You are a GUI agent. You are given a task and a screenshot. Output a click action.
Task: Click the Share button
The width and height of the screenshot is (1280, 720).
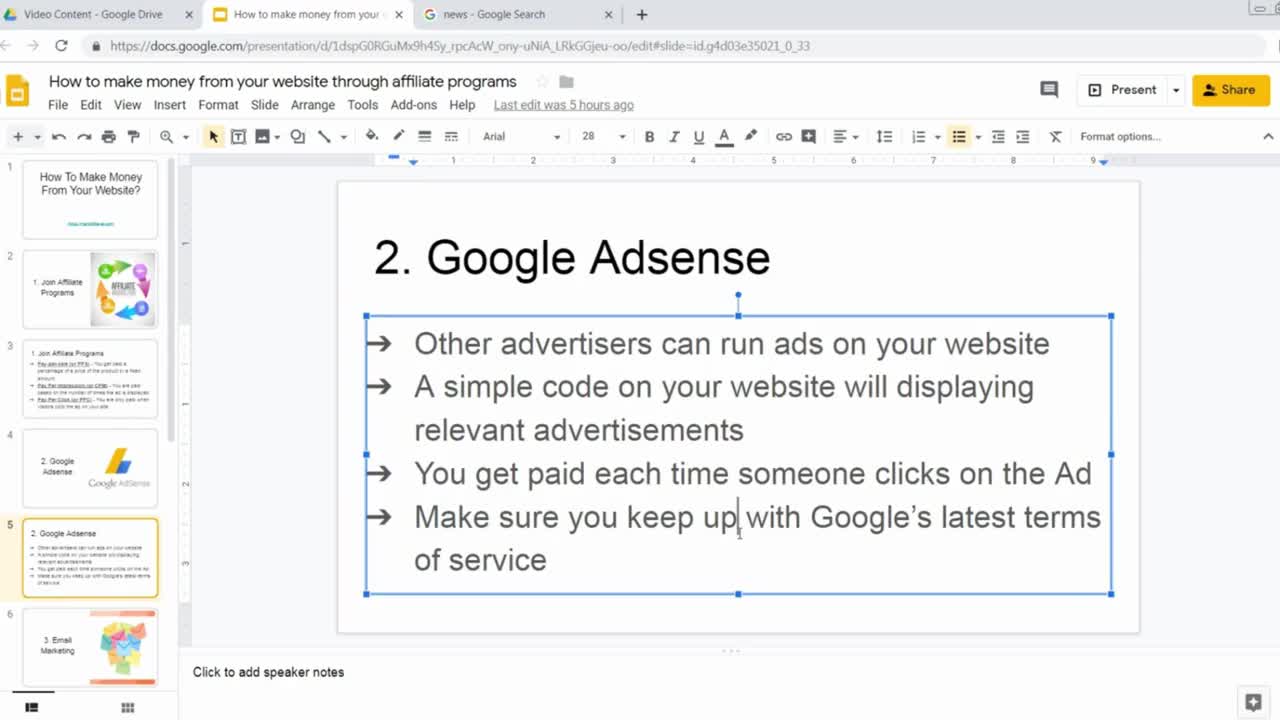pyautogui.click(x=1230, y=90)
